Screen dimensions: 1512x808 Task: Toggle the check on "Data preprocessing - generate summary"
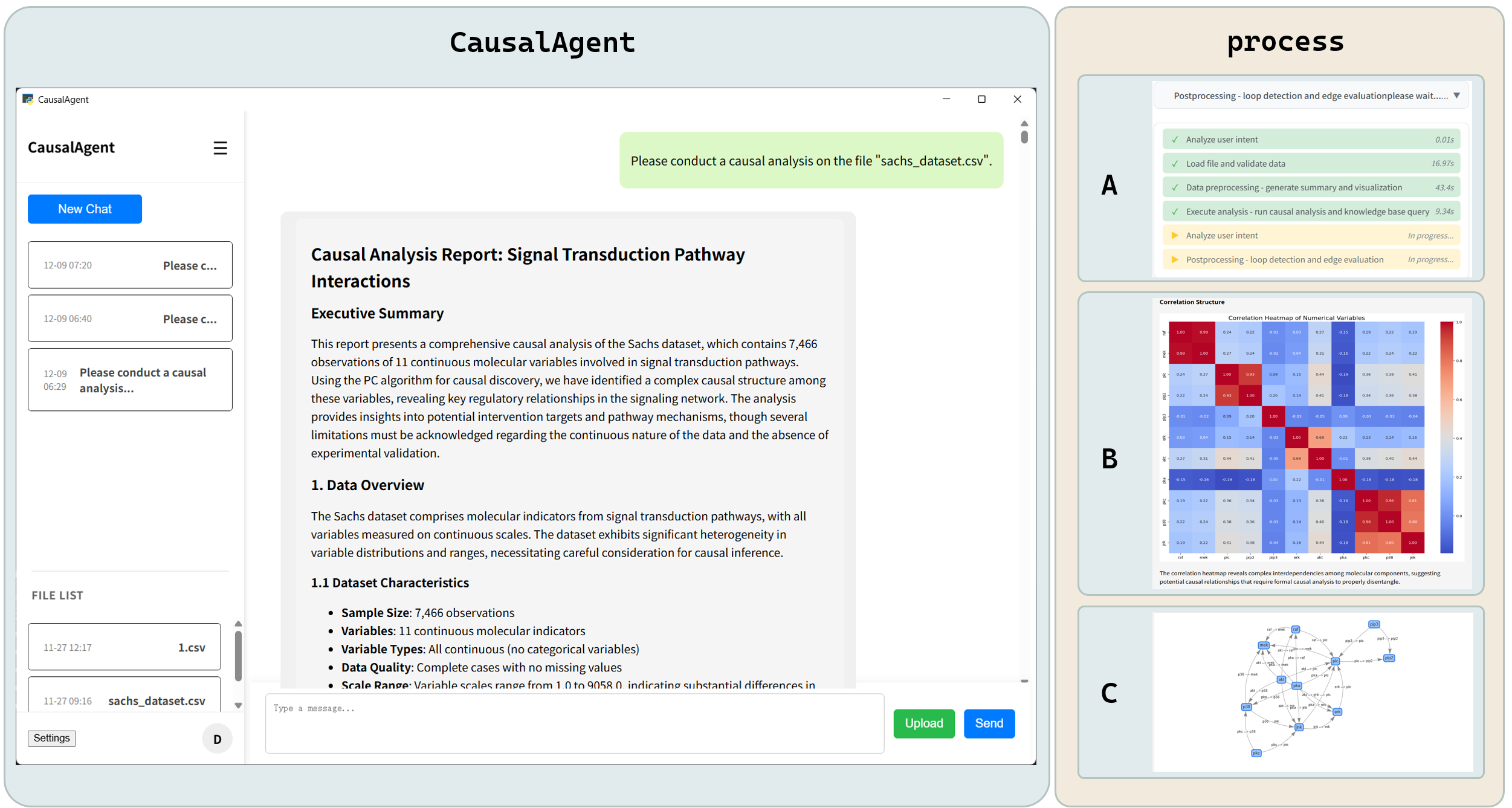click(x=1174, y=187)
